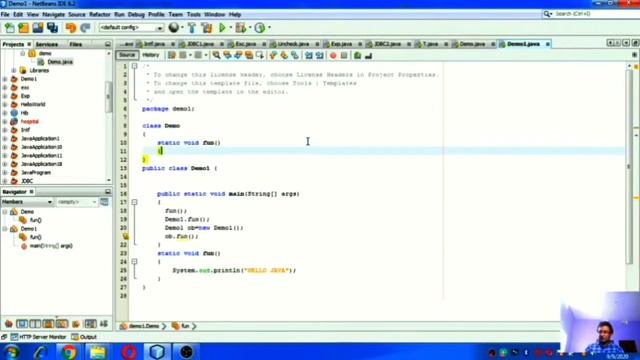Image resolution: width=640 pixels, height=360 pixels.
Task: Click the grey Stop Macro Recording icon
Action: [x=344, y=56]
